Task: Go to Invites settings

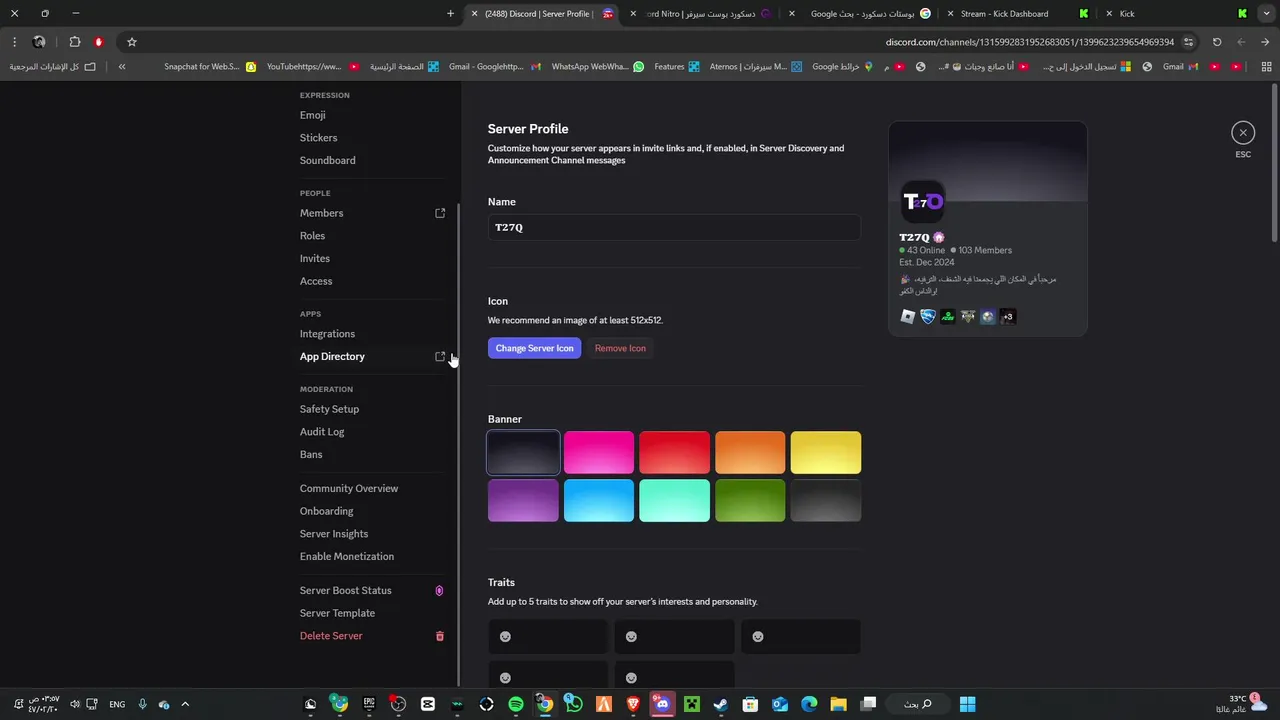Action: (315, 258)
